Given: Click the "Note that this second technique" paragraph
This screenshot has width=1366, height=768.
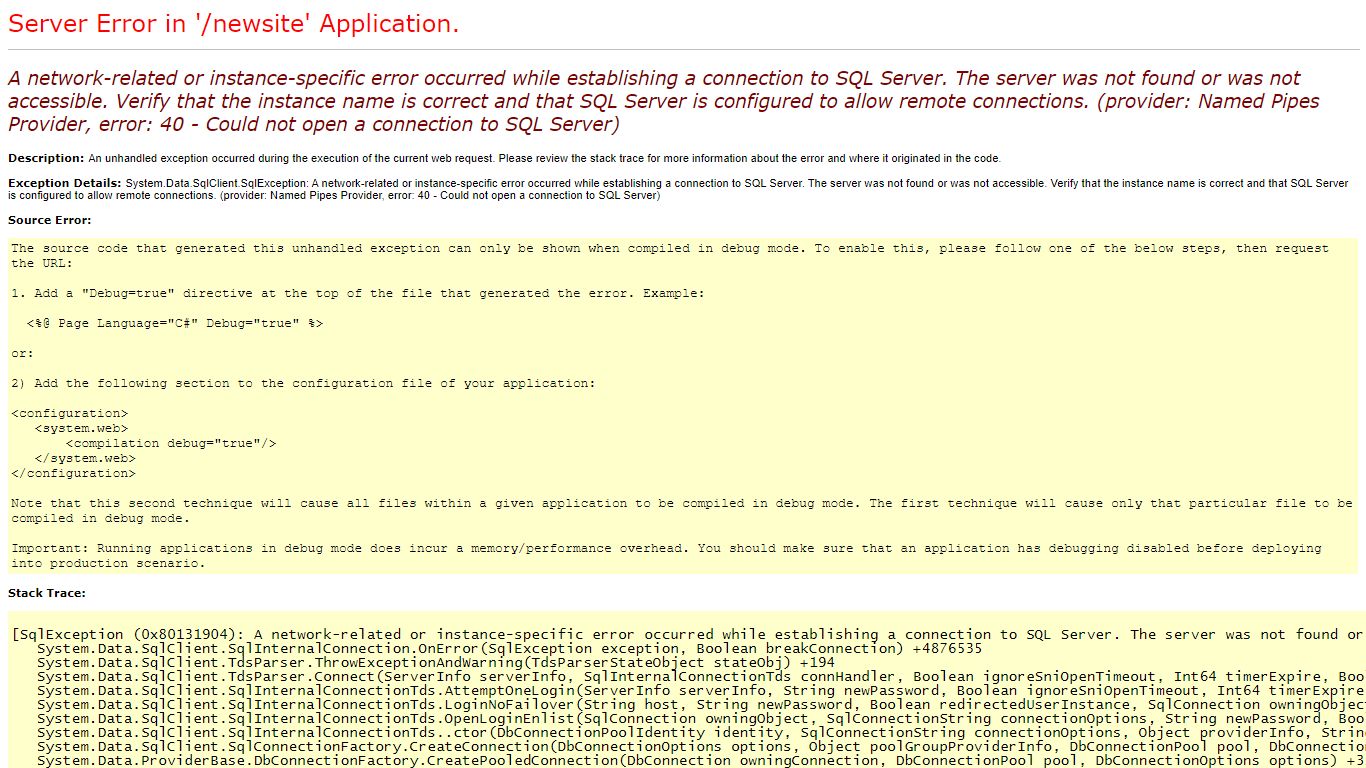Looking at the screenshot, I should pyautogui.click(x=683, y=510).
